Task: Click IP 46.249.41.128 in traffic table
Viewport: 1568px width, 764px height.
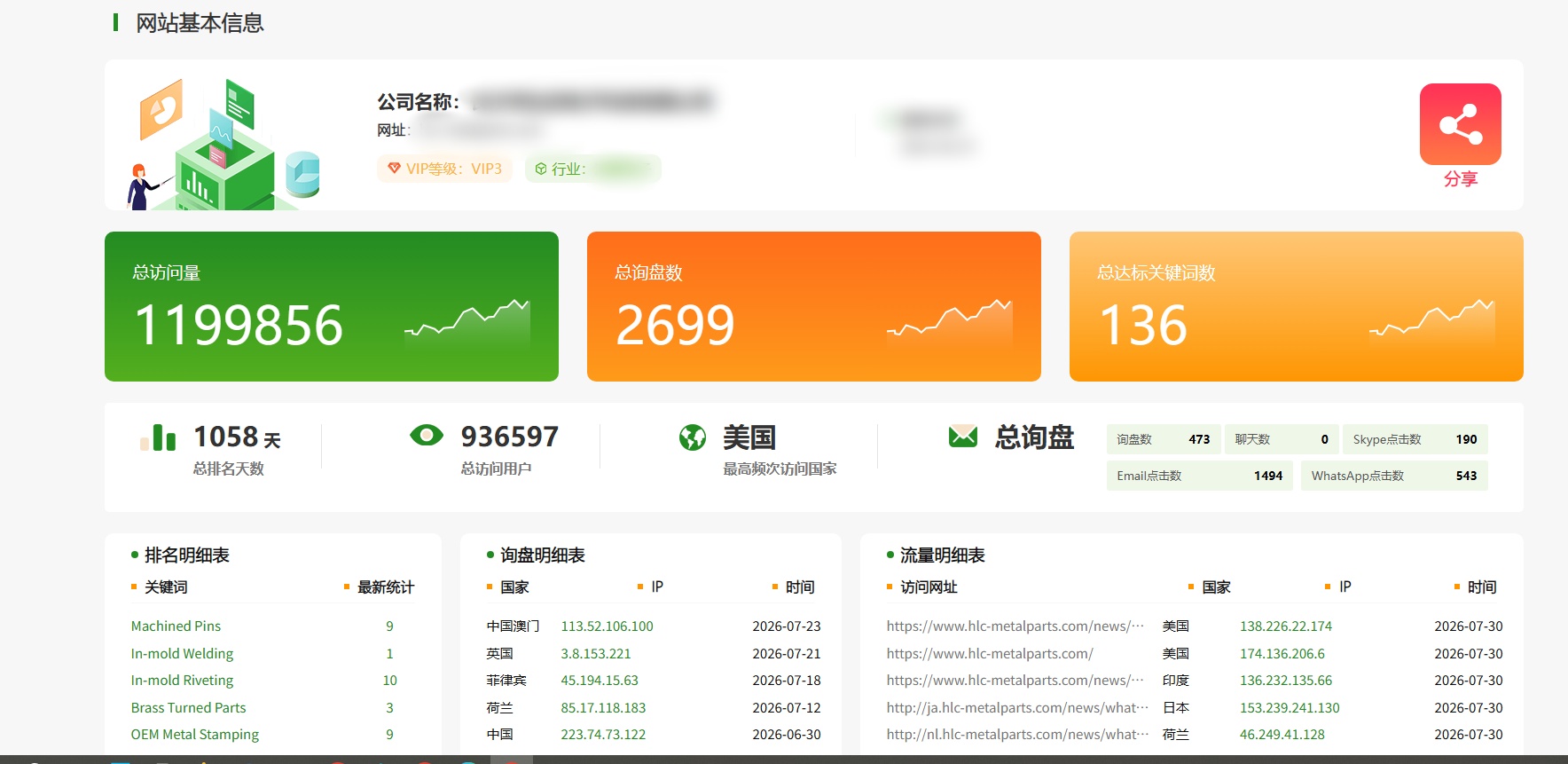Action: tap(1282, 735)
